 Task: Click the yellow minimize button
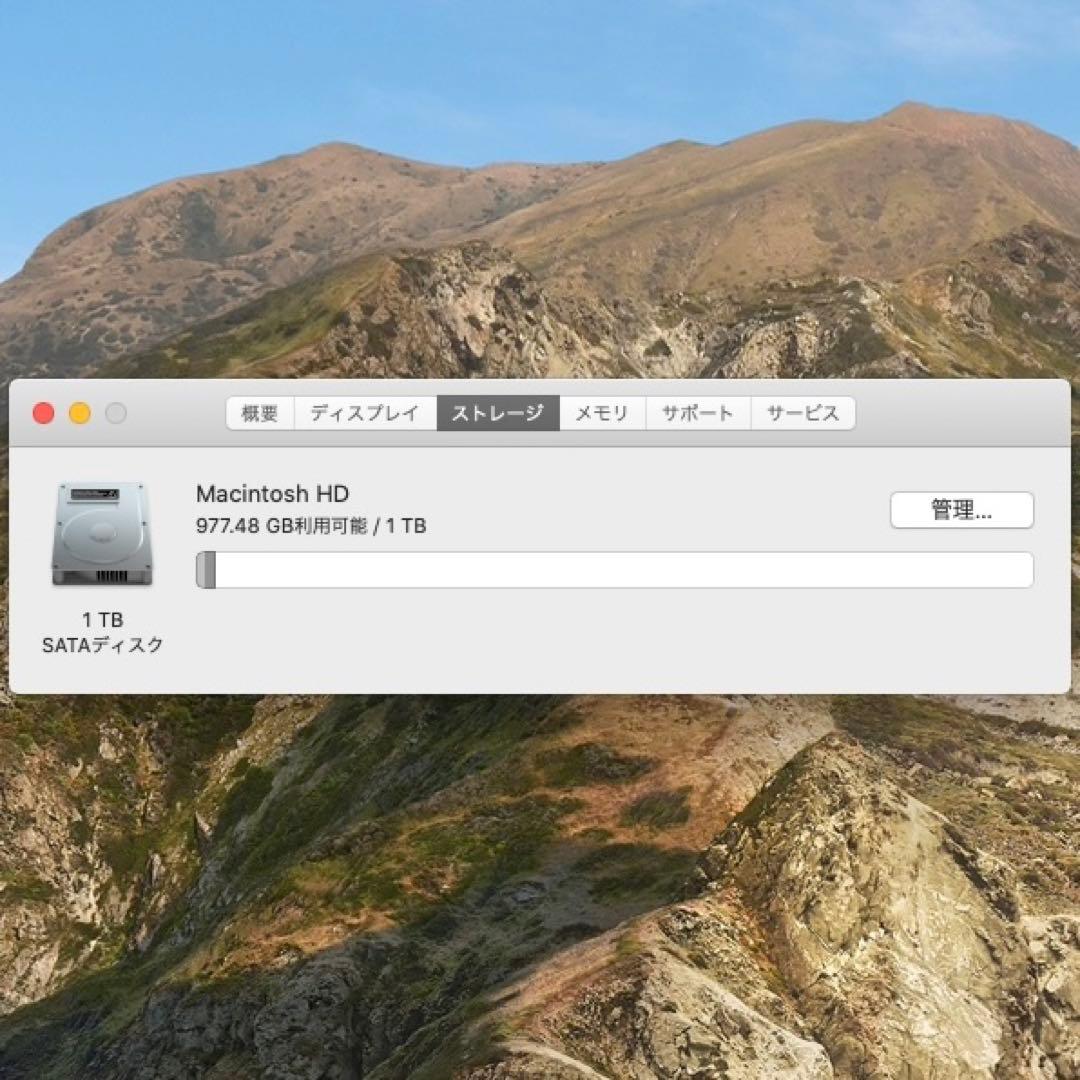(x=79, y=412)
